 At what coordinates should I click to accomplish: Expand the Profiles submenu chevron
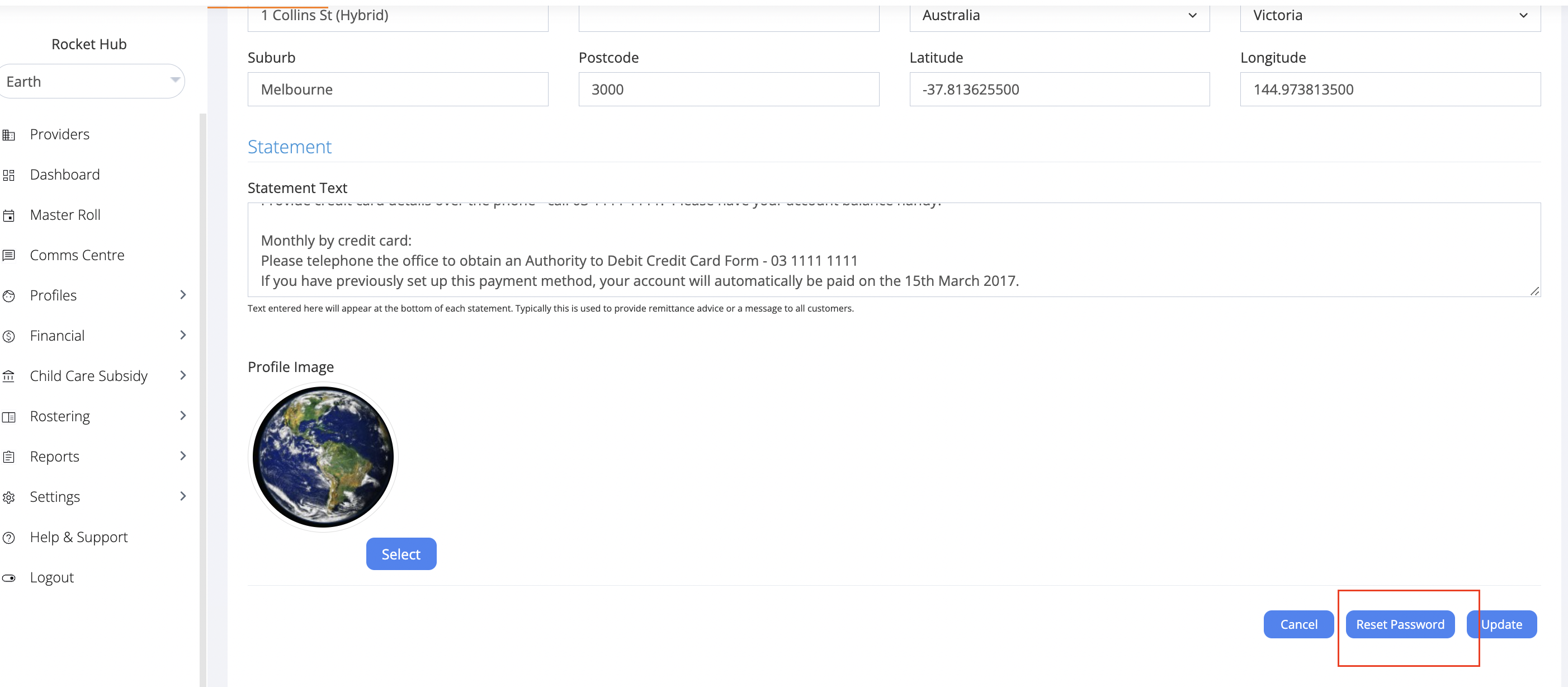point(183,295)
